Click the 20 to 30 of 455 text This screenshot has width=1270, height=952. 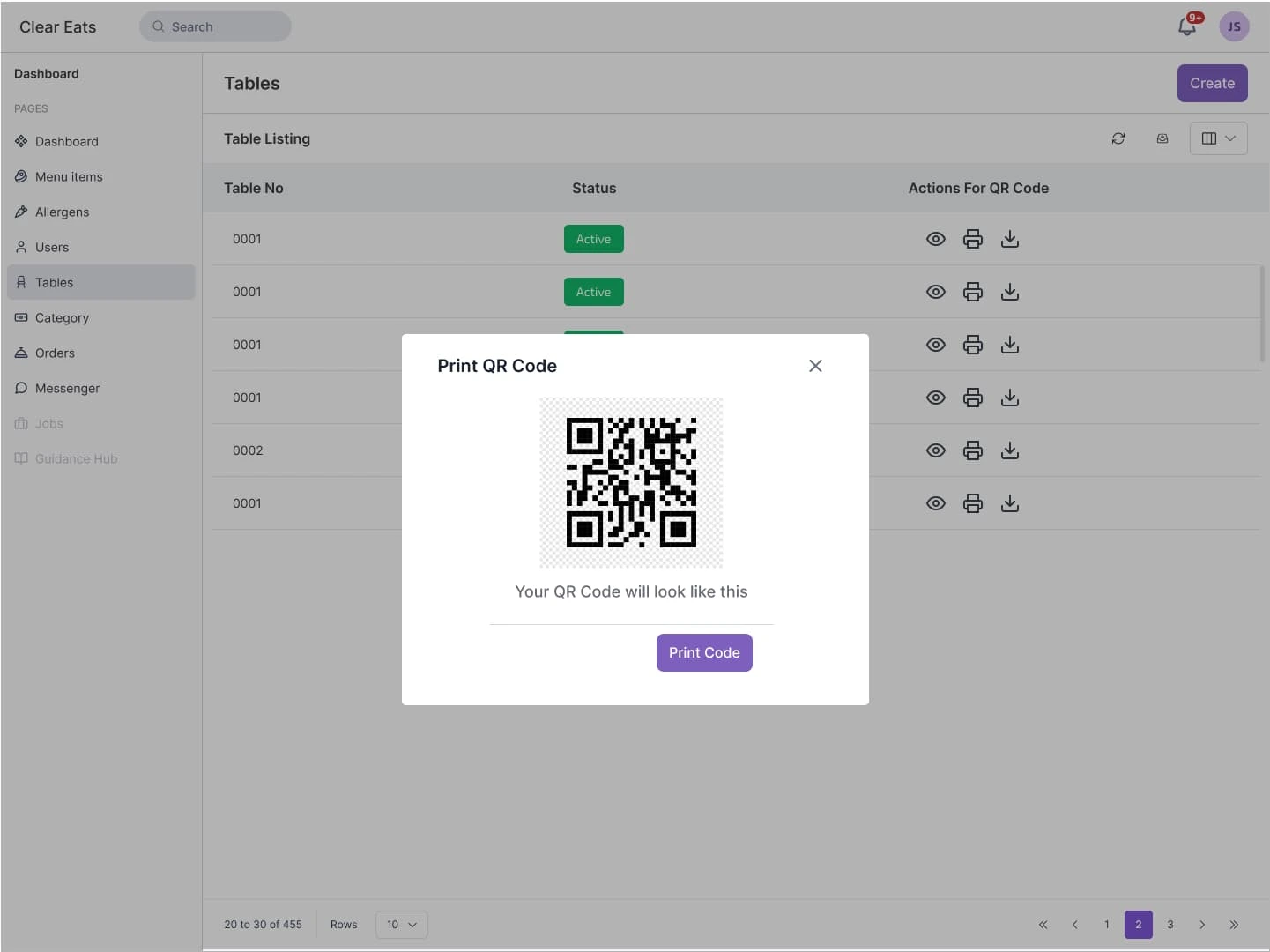click(x=263, y=925)
